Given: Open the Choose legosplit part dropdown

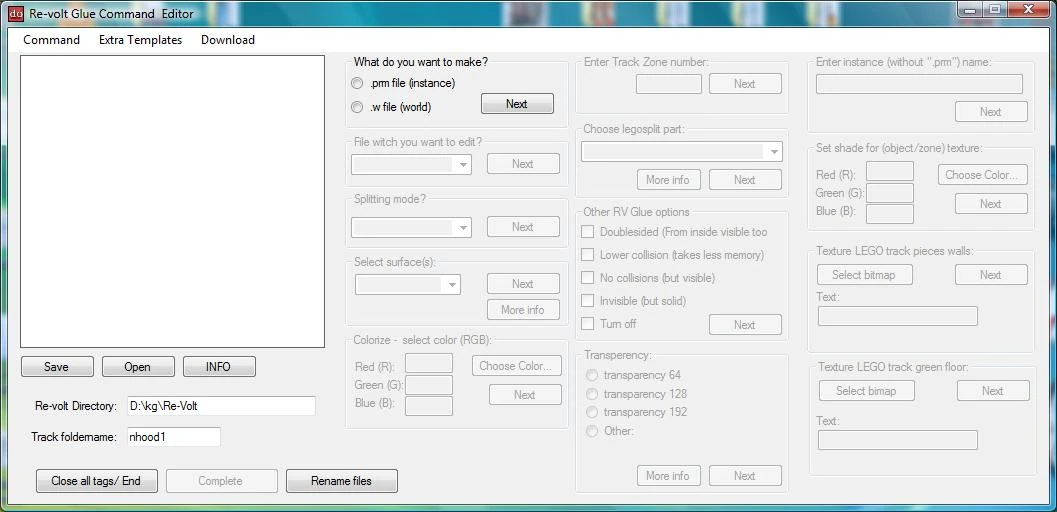Looking at the screenshot, I should point(682,152).
